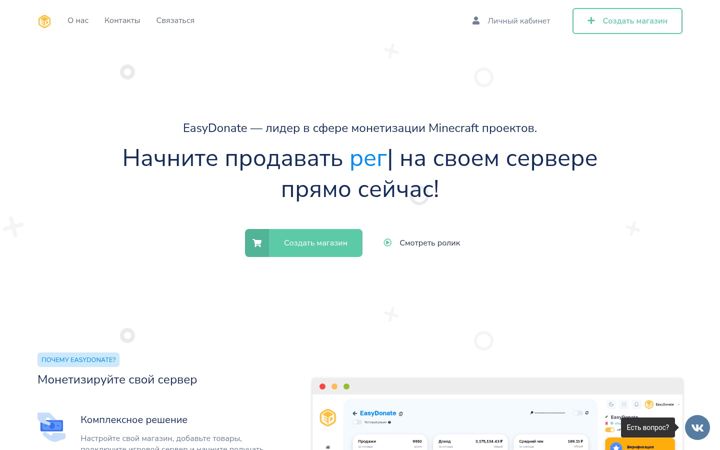Image resolution: width=720 pixels, height=450 pixels.
Task: Open the VK chat bubble icon
Action: (697, 428)
